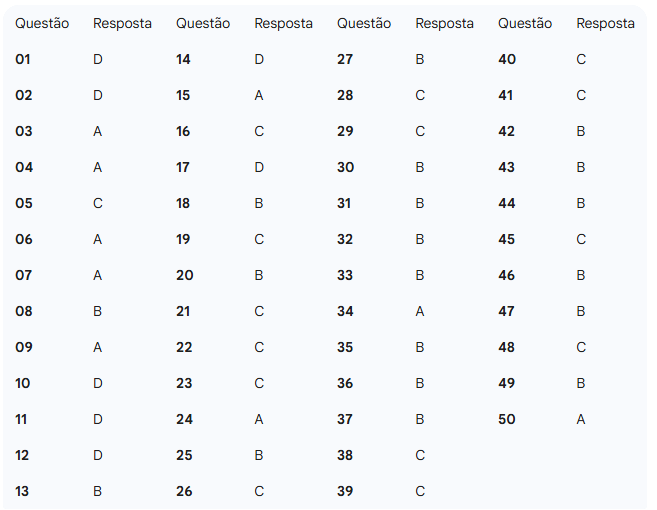Image resolution: width=657 pixels, height=510 pixels.
Task: Select question number 39
Action: (345, 492)
